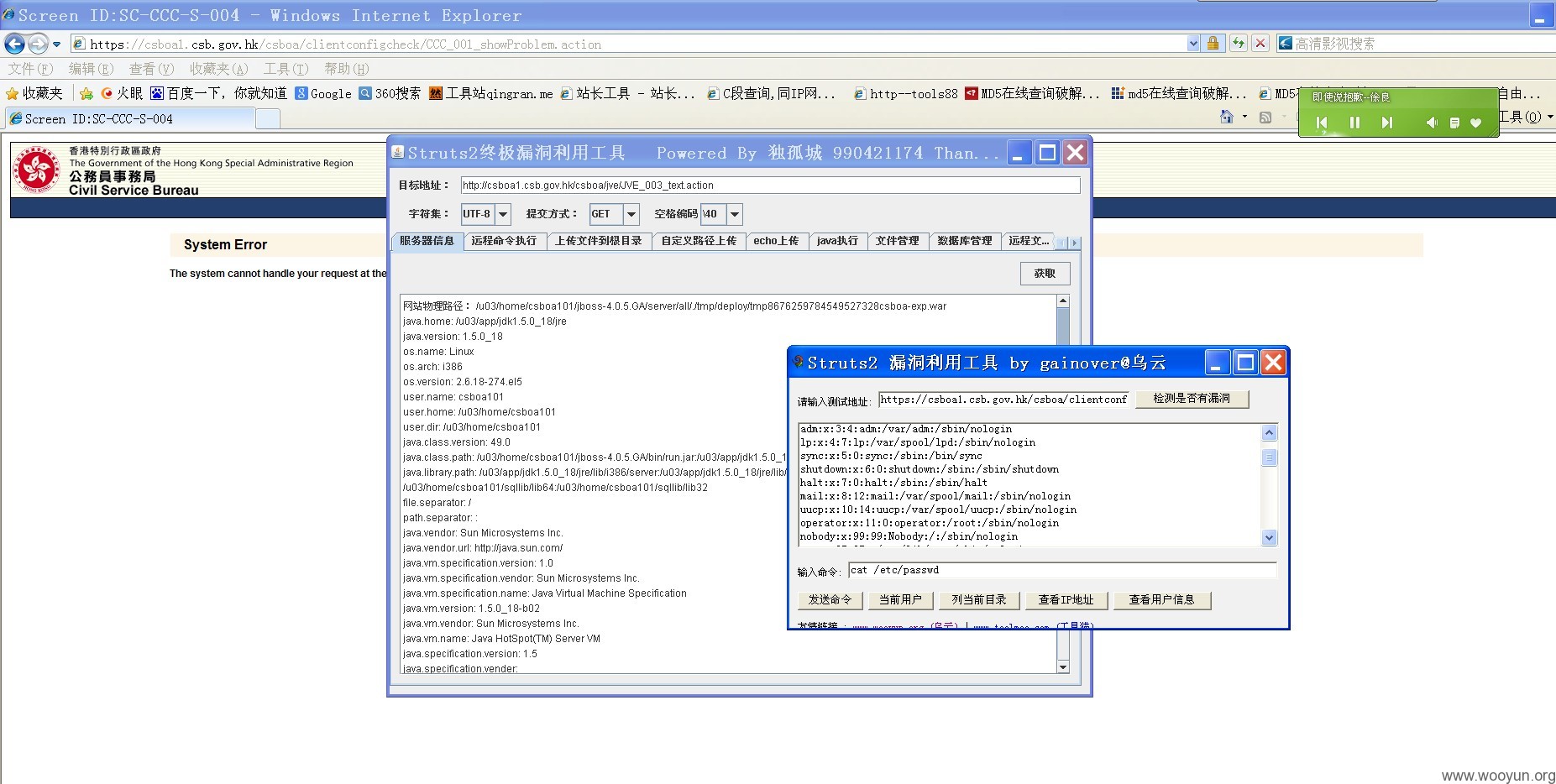Click the 发送命令 button
Viewport: 1556px width, 784px height.
pos(830,600)
